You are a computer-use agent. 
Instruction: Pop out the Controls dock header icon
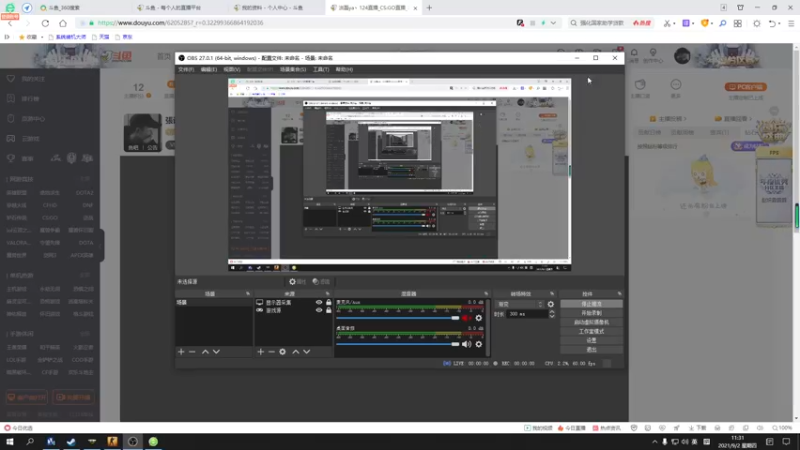[x=619, y=294]
